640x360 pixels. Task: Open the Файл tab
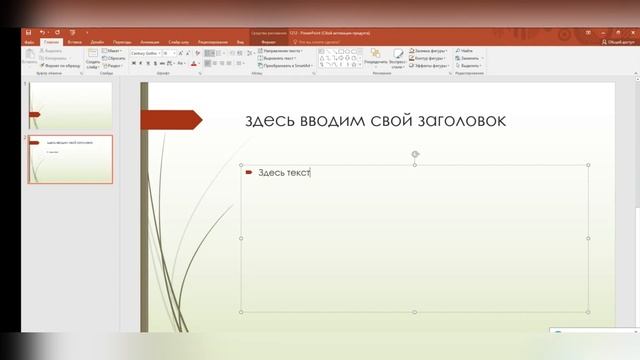coord(29,42)
